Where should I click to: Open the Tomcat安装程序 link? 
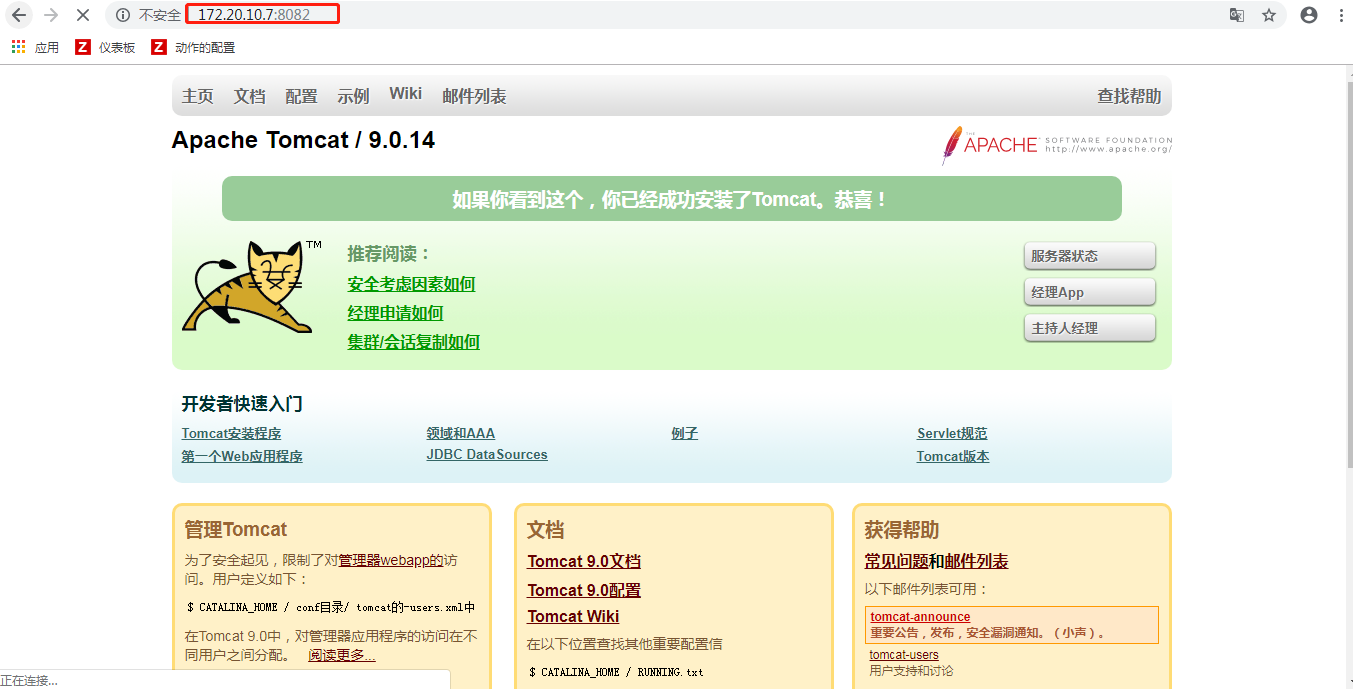pyautogui.click(x=231, y=433)
